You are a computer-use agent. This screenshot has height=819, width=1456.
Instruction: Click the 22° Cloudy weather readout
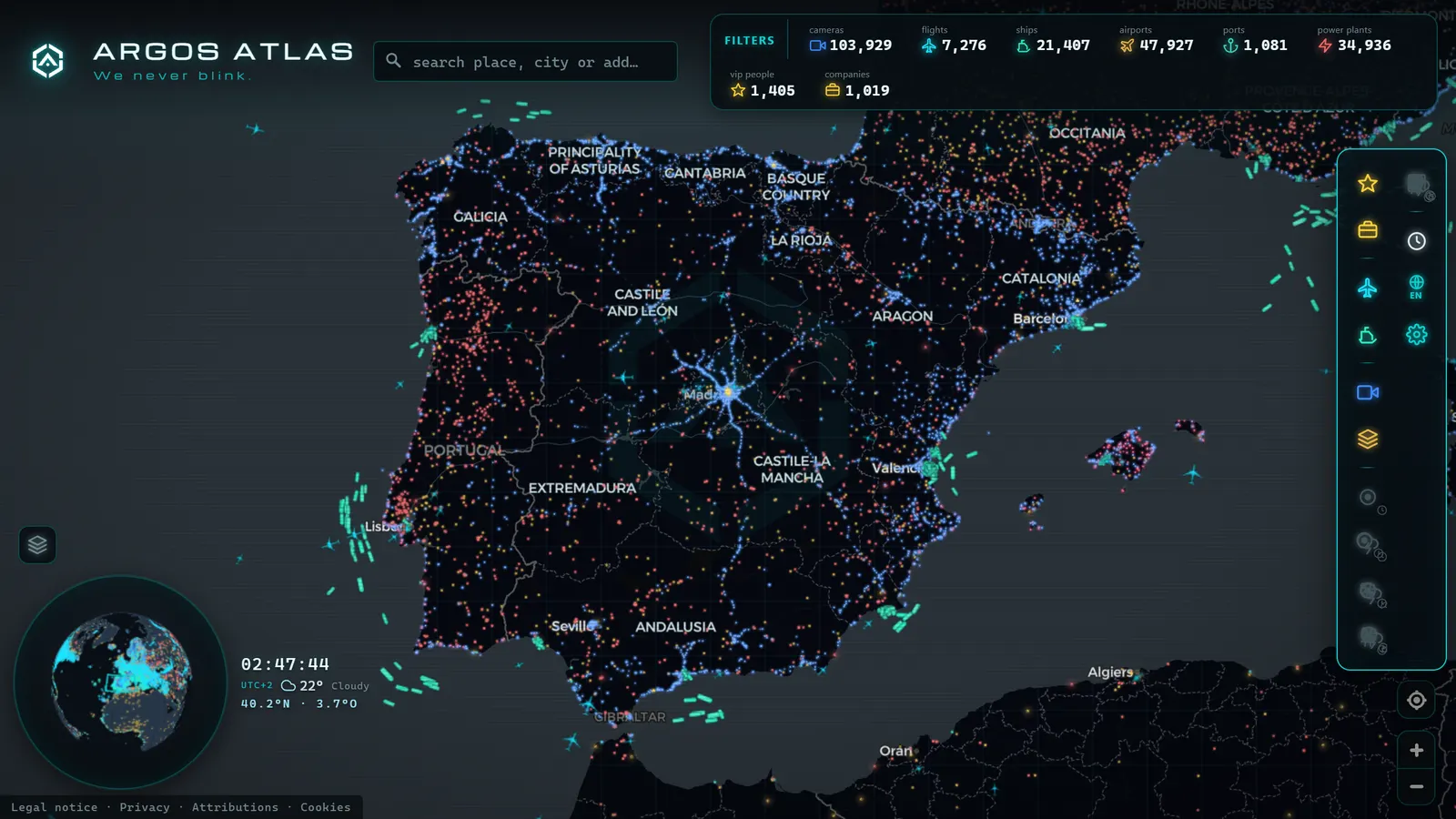[325, 685]
